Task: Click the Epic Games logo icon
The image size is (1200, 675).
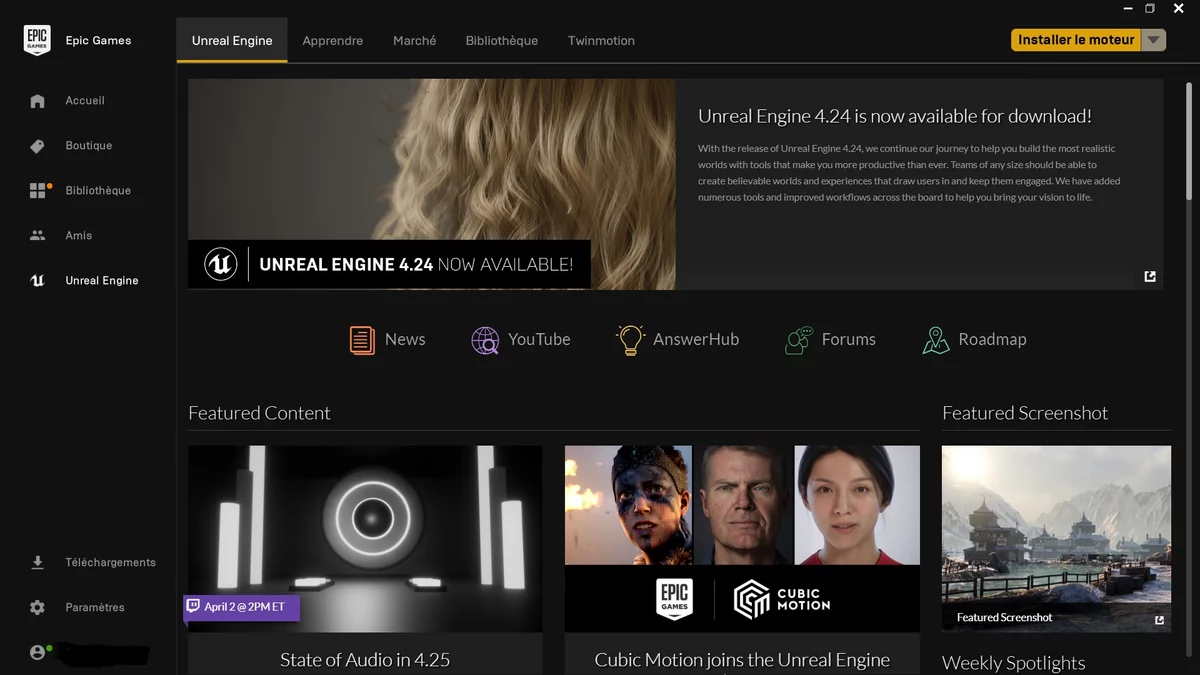Action: 37,40
